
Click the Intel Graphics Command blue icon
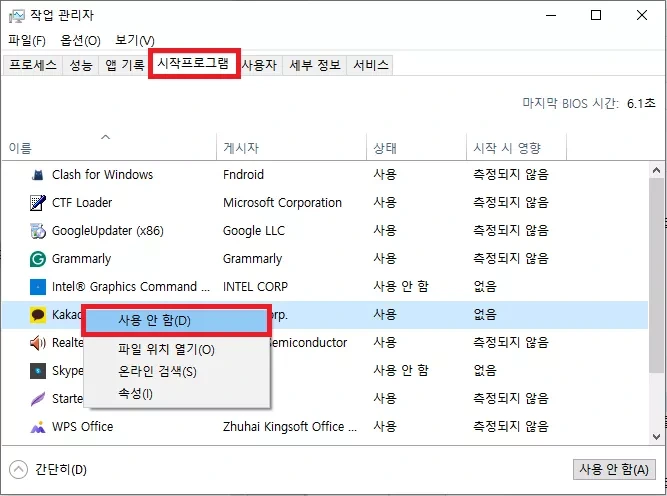[38, 287]
